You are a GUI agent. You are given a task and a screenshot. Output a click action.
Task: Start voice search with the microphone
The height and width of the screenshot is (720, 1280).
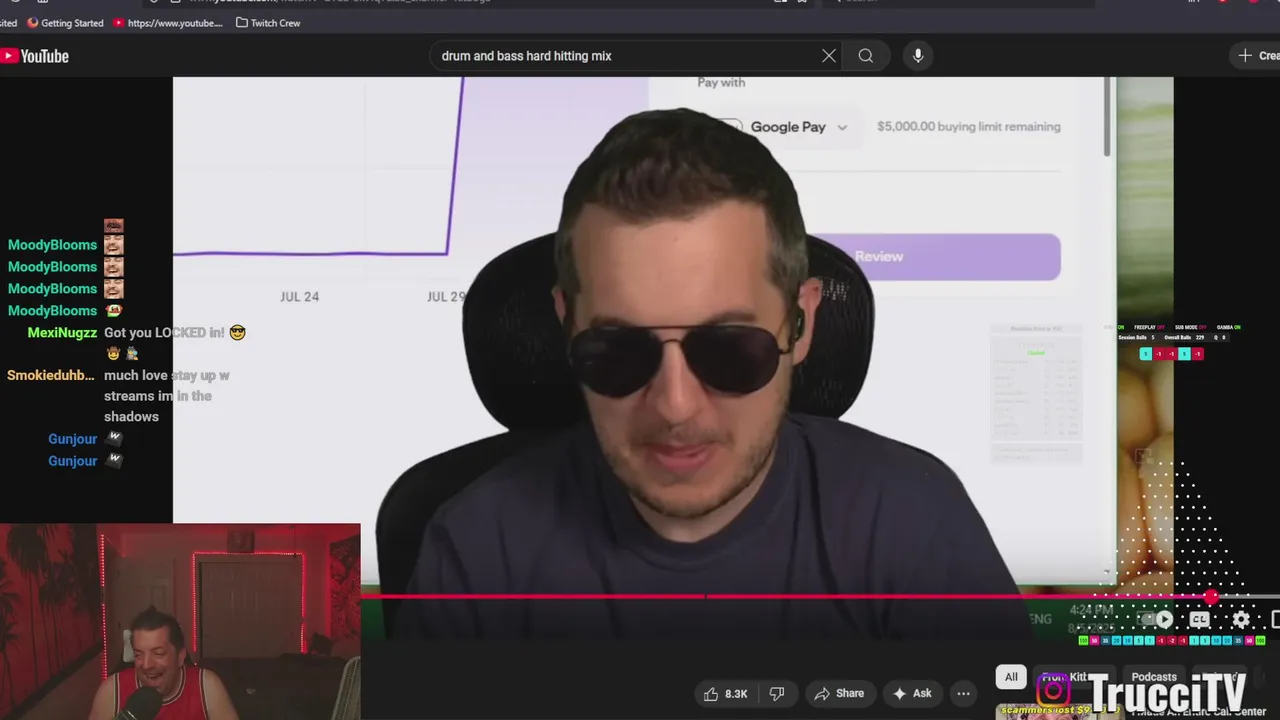point(918,56)
